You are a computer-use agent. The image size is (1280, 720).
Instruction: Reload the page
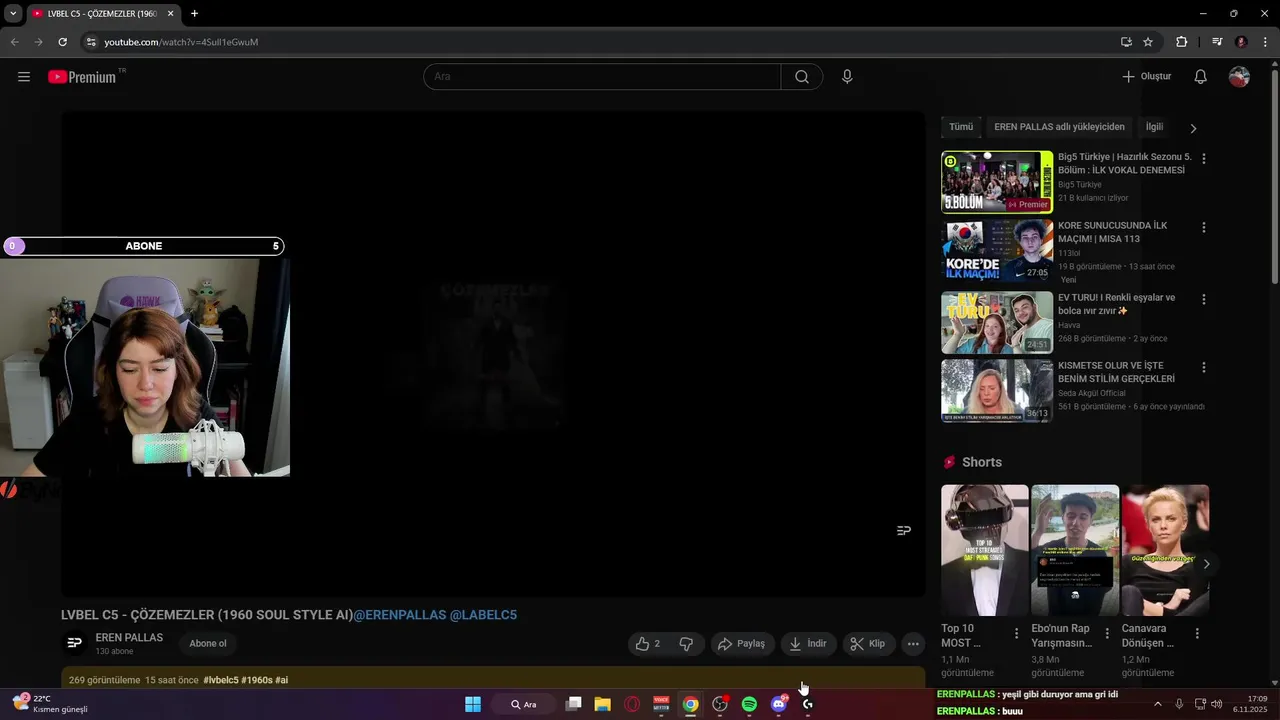pos(62,42)
